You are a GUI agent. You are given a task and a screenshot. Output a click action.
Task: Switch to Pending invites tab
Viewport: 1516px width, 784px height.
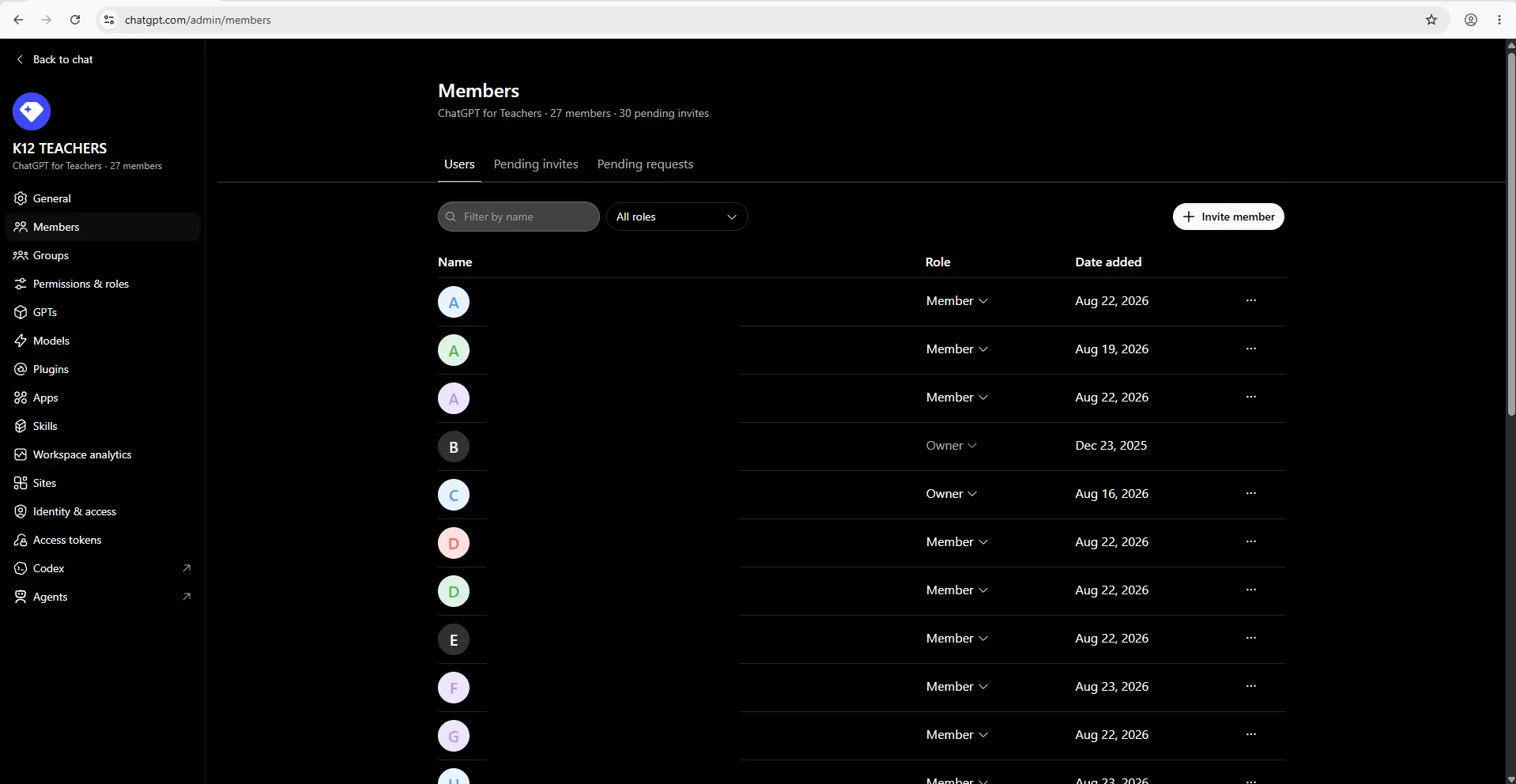coord(536,164)
